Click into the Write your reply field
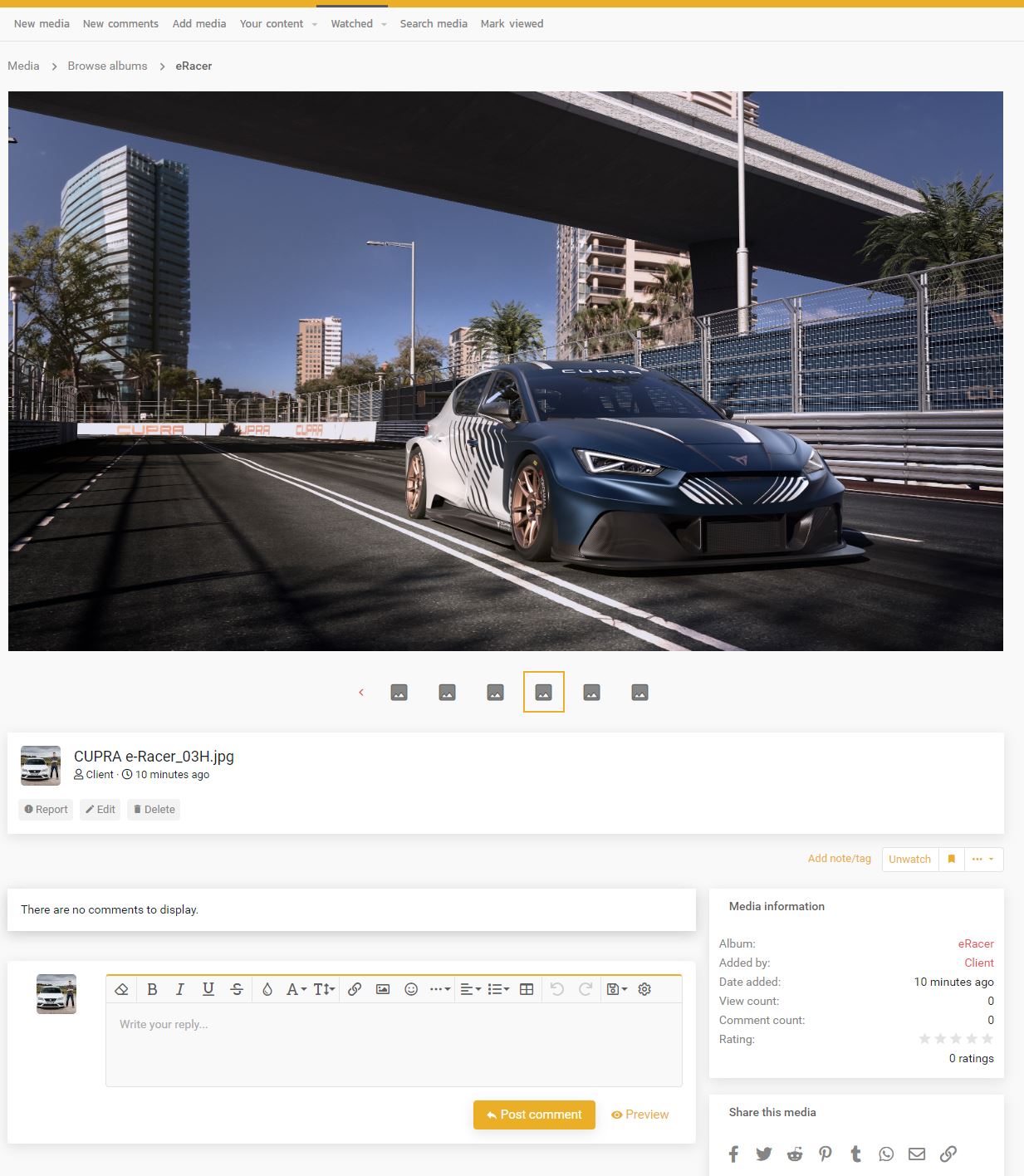This screenshot has width=1024, height=1176. coord(394,1044)
